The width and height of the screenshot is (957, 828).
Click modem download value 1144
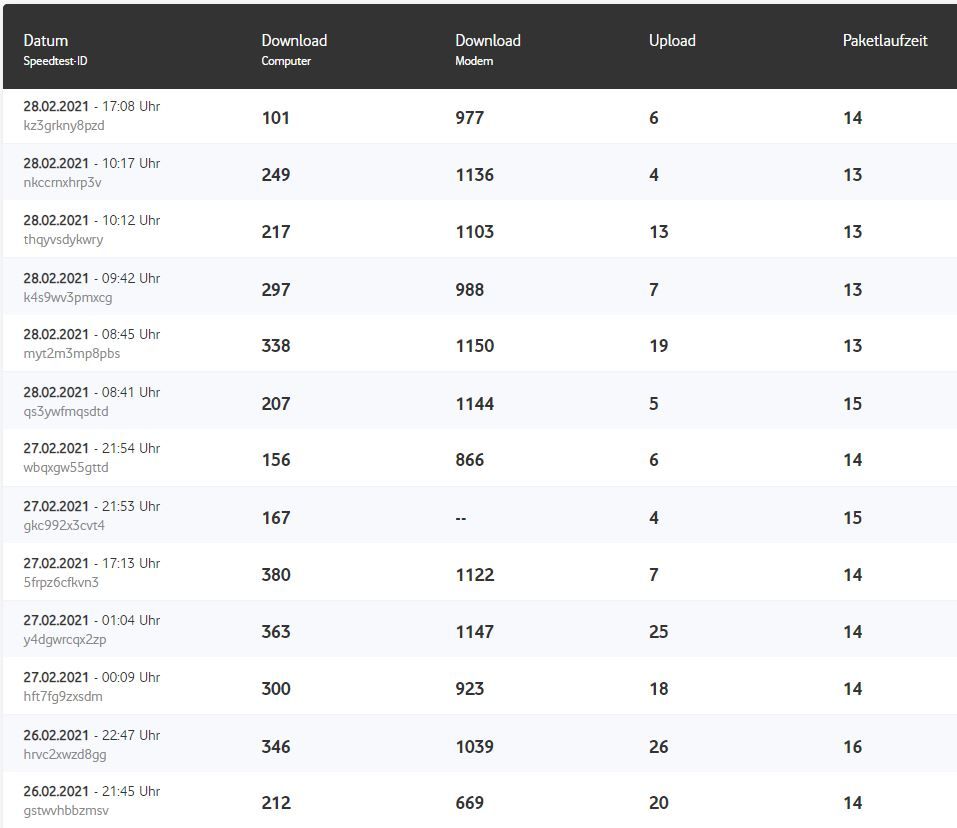coord(475,404)
